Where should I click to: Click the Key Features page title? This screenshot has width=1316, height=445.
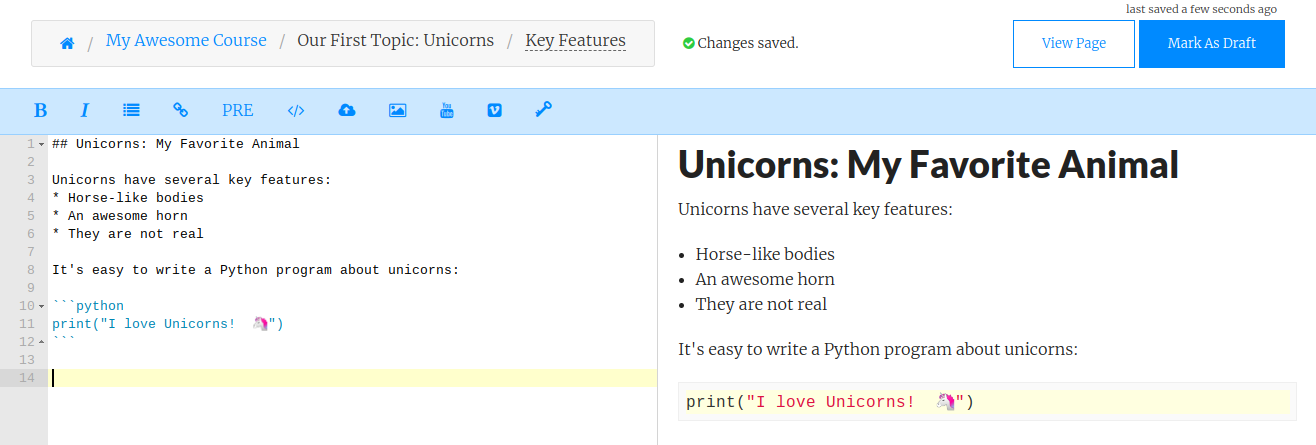pos(575,41)
